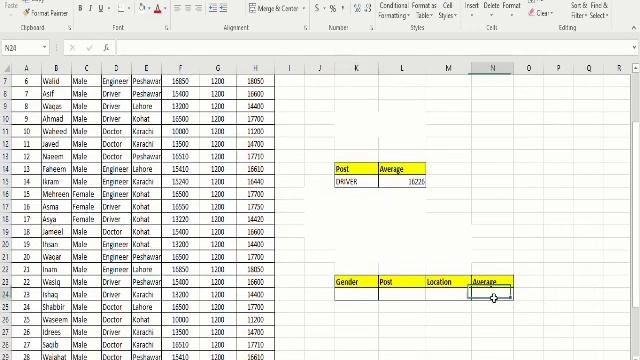Apply Percent Style
The width and height of the screenshot is (640, 360).
coord(333,8)
